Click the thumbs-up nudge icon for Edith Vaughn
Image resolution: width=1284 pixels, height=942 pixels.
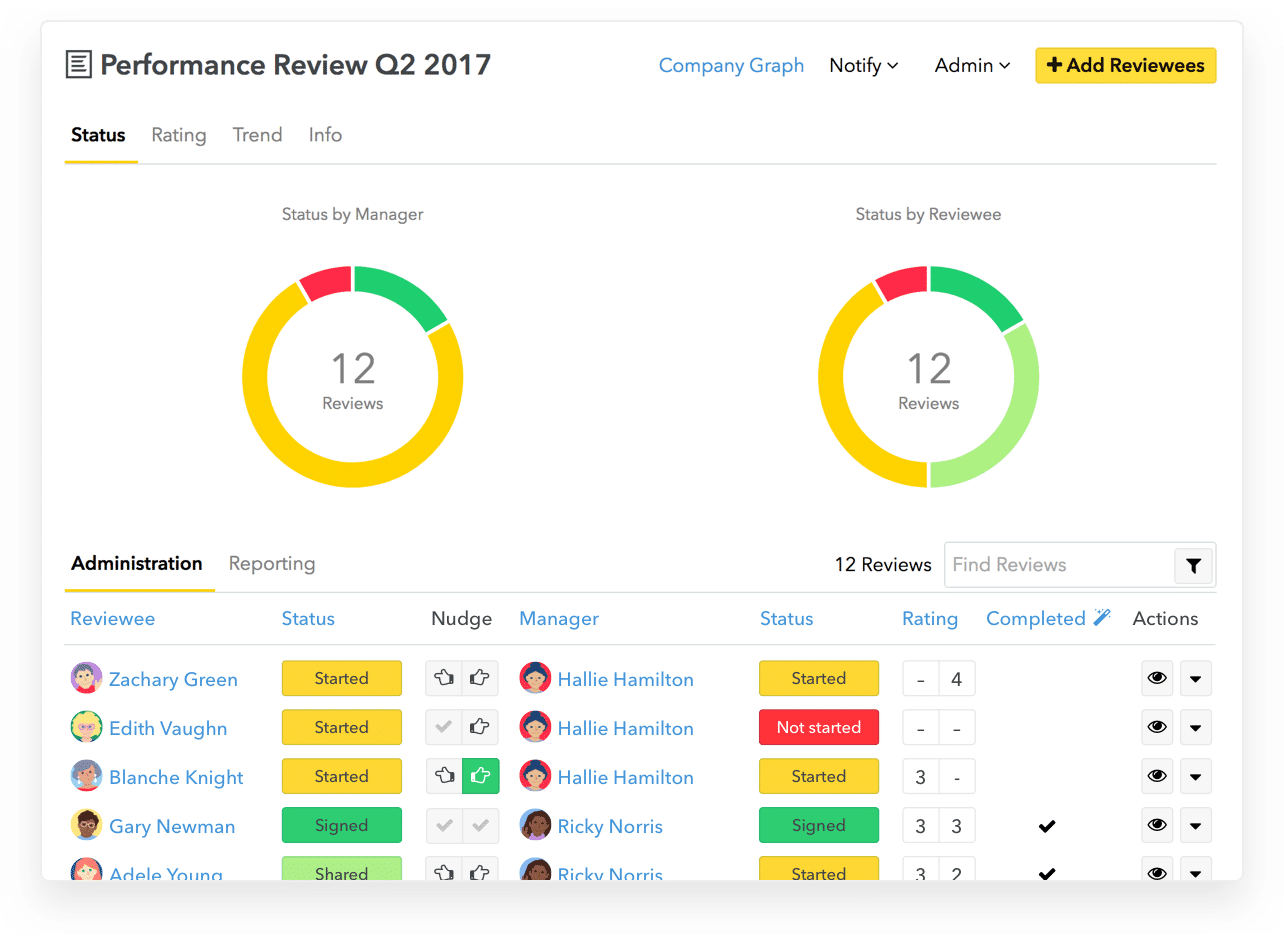(x=478, y=727)
